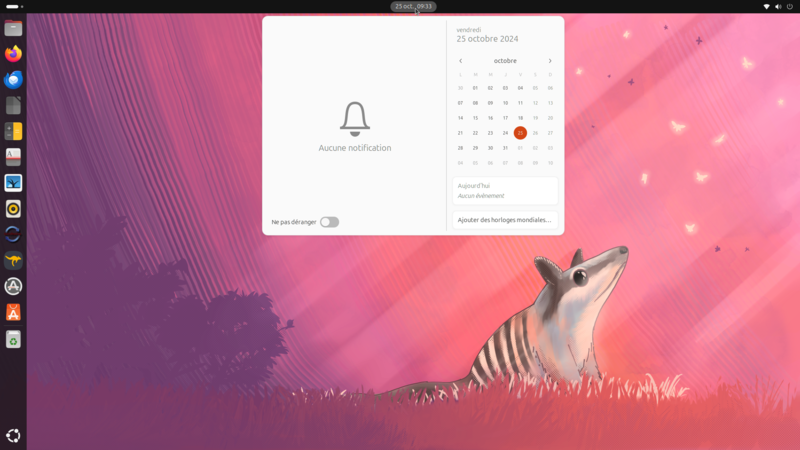The image size is (800, 450).
Task: Select day 13 in the calendar
Action: click(550, 103)
